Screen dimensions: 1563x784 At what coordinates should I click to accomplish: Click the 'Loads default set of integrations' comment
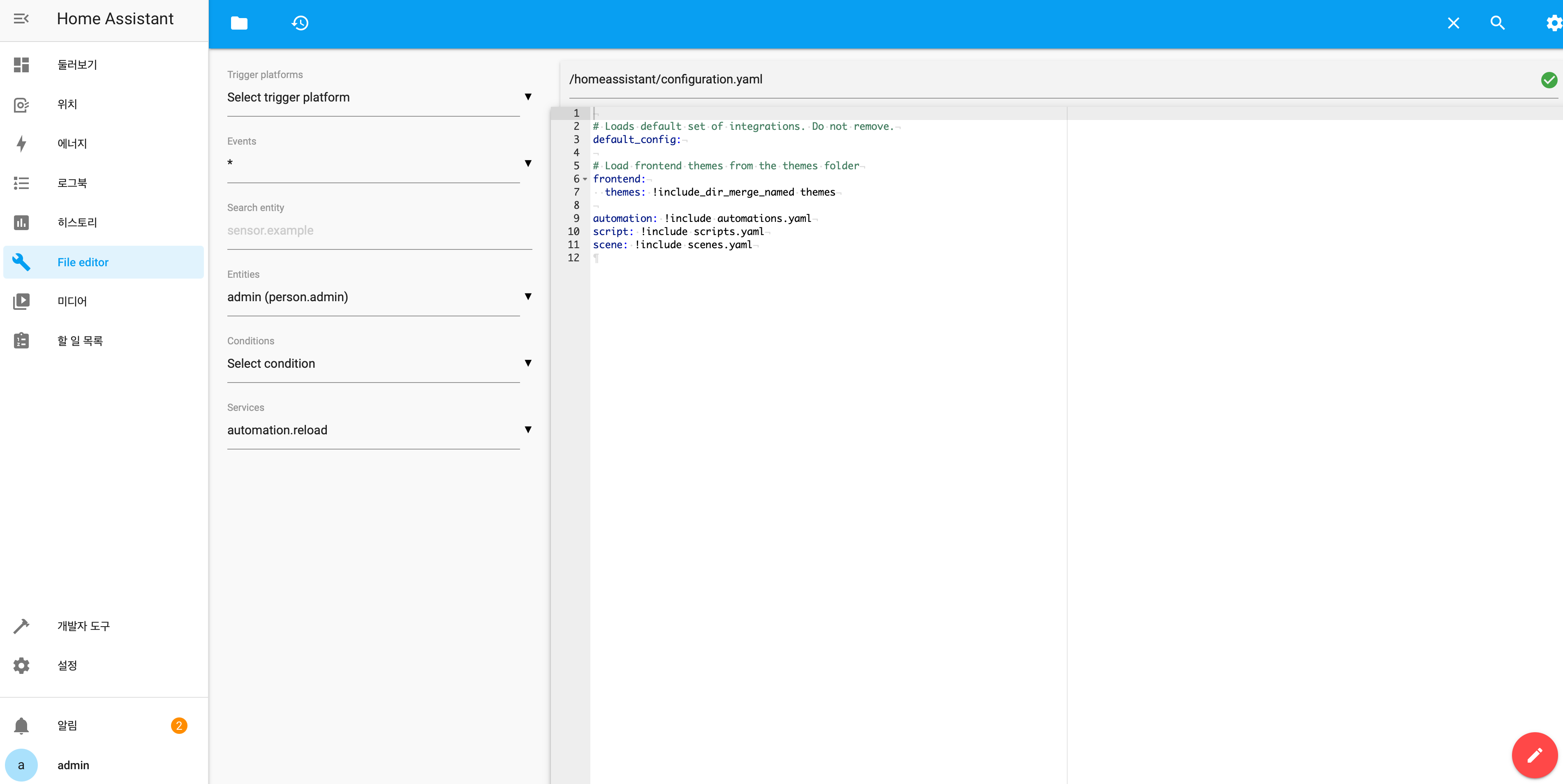743,126
